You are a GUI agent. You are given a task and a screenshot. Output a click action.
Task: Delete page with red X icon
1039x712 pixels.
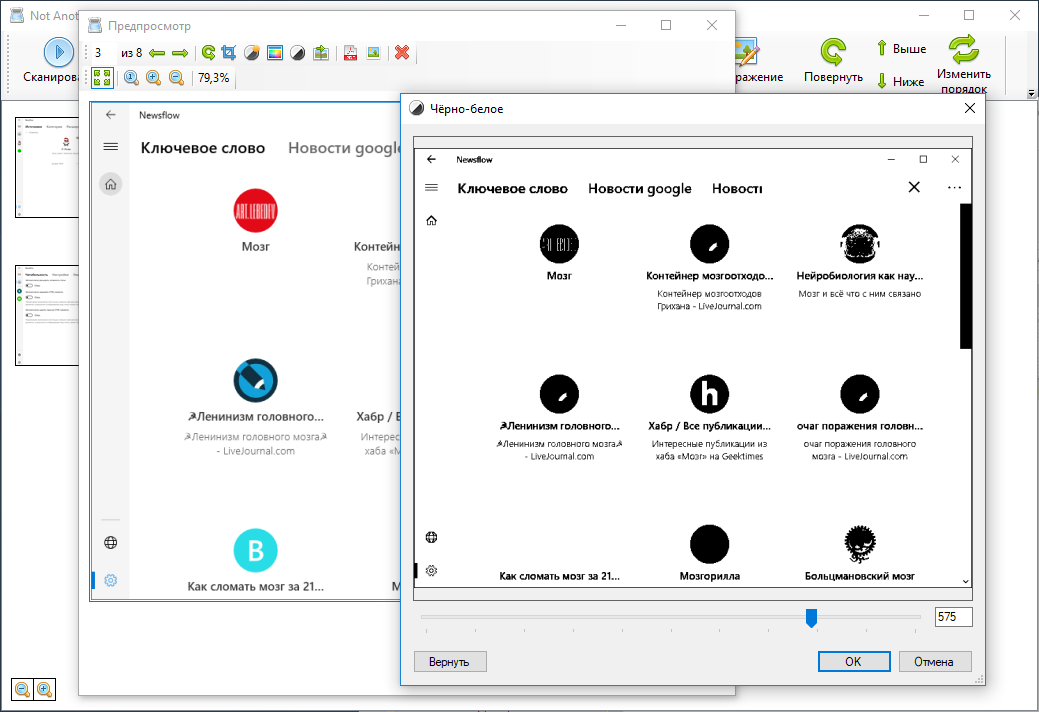click(402, 53)
